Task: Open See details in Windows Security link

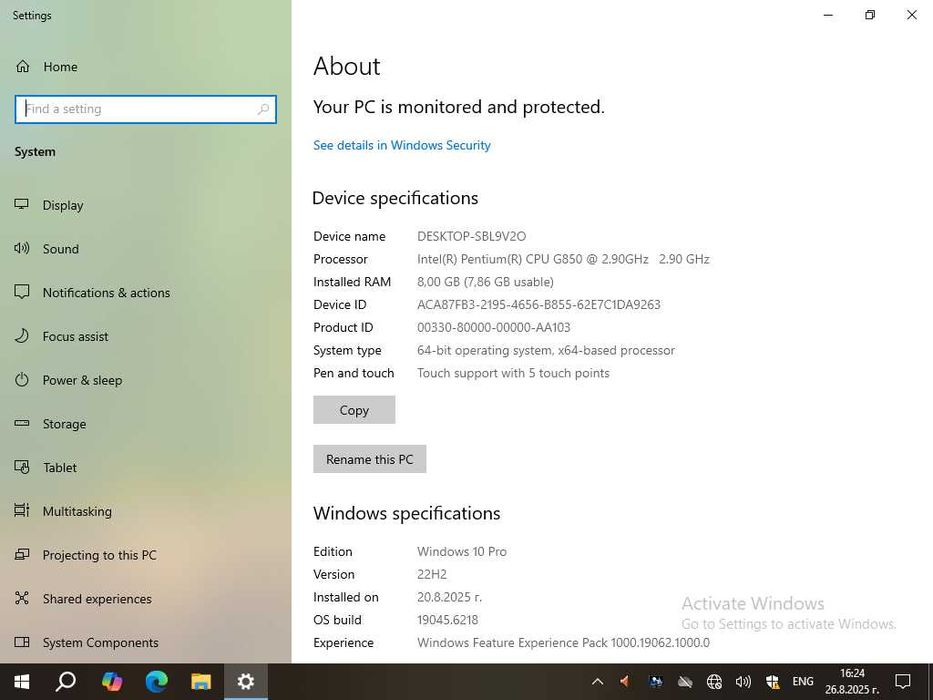Action: (x=402, y=145)
